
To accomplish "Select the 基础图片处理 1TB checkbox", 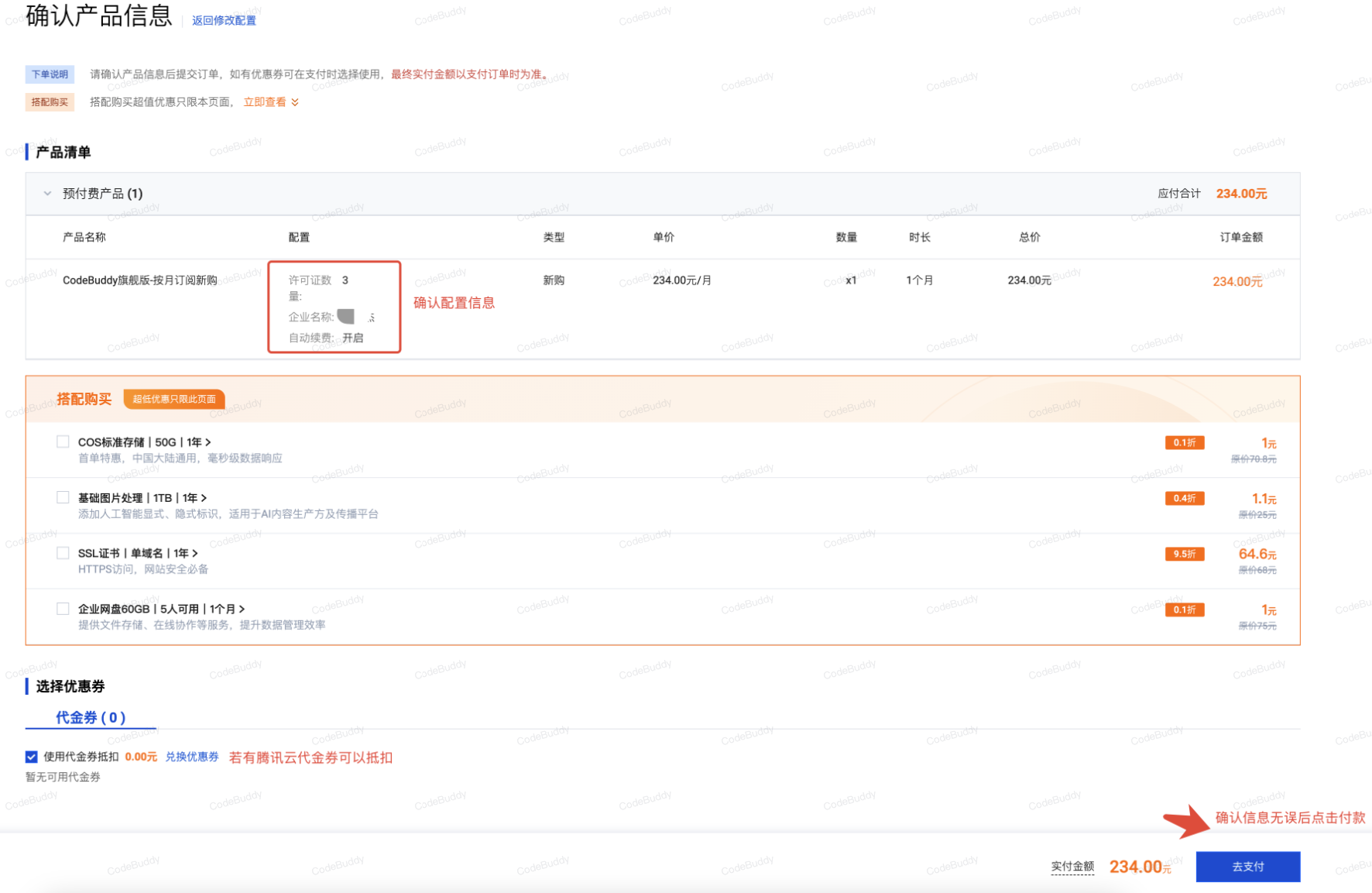I will coord(63,497).
